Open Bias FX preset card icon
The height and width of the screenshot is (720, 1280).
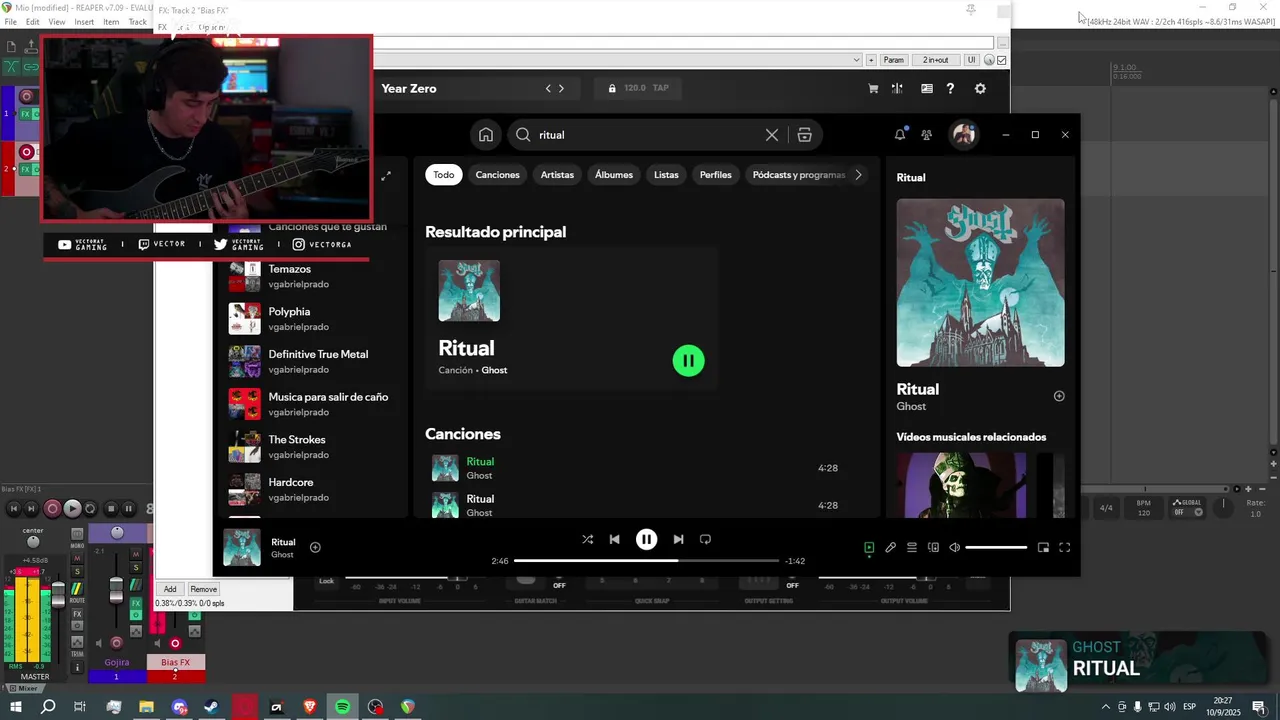pyautogui.click(x=926, y=88)
